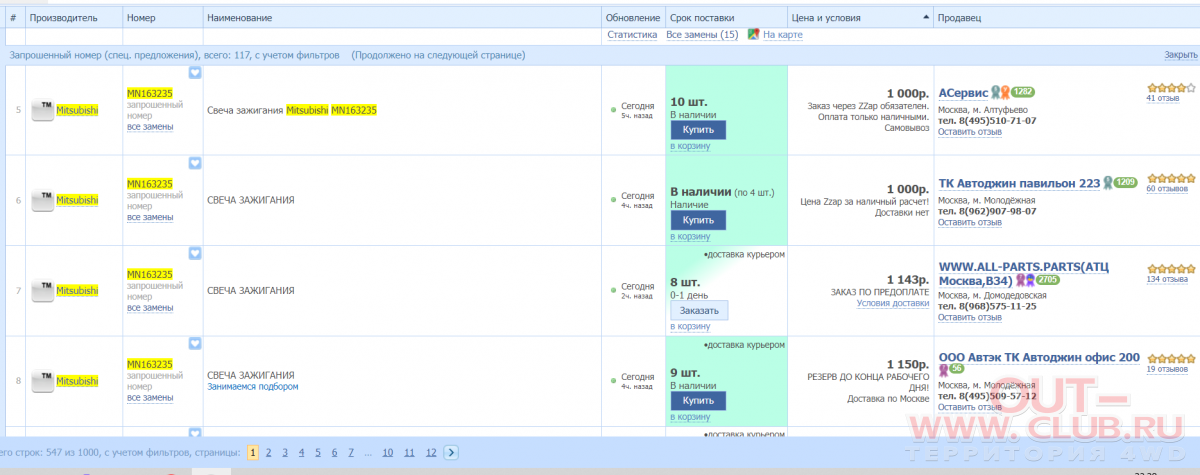The image size is (1200, 475).
Task: Click 'все замены' in row 8
Action: pyautogui.click(x=150, y=398)
